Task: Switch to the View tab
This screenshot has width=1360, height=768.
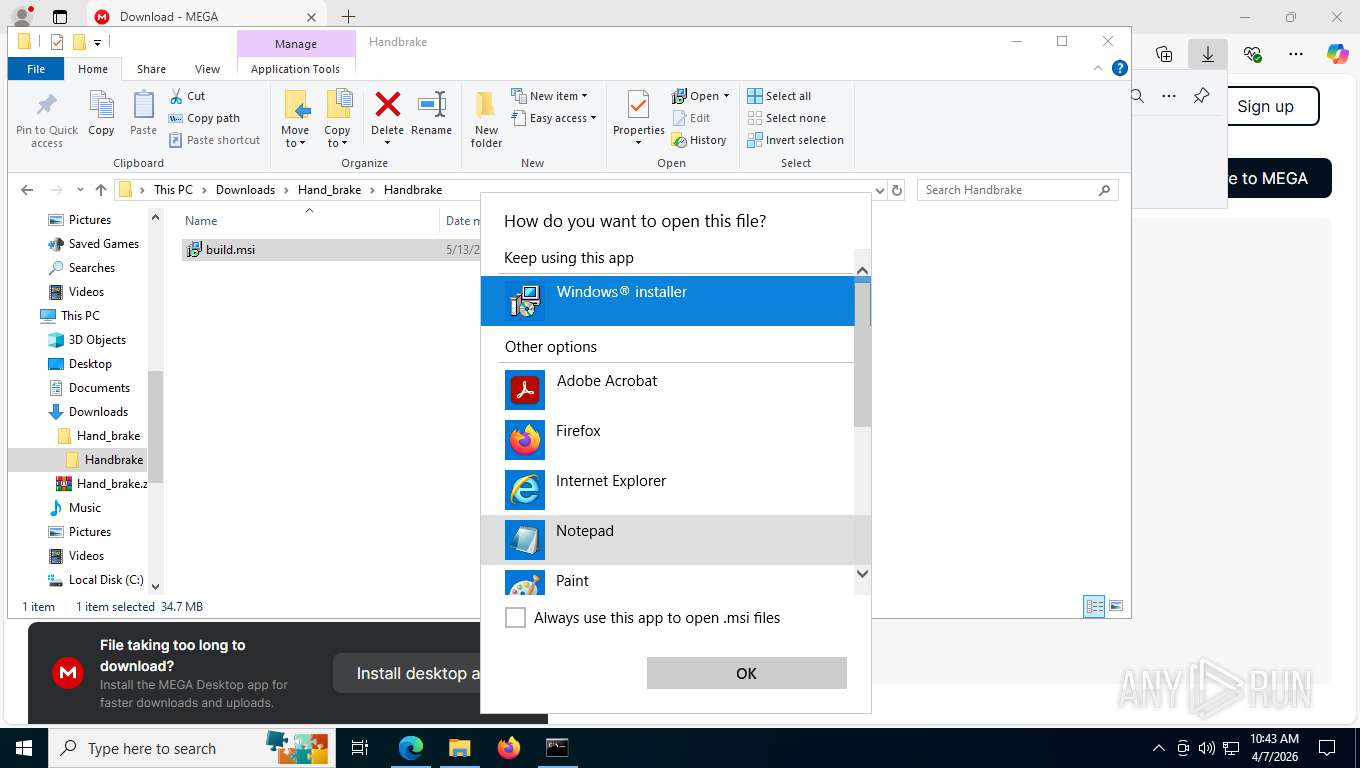Action: coord(207,69)
